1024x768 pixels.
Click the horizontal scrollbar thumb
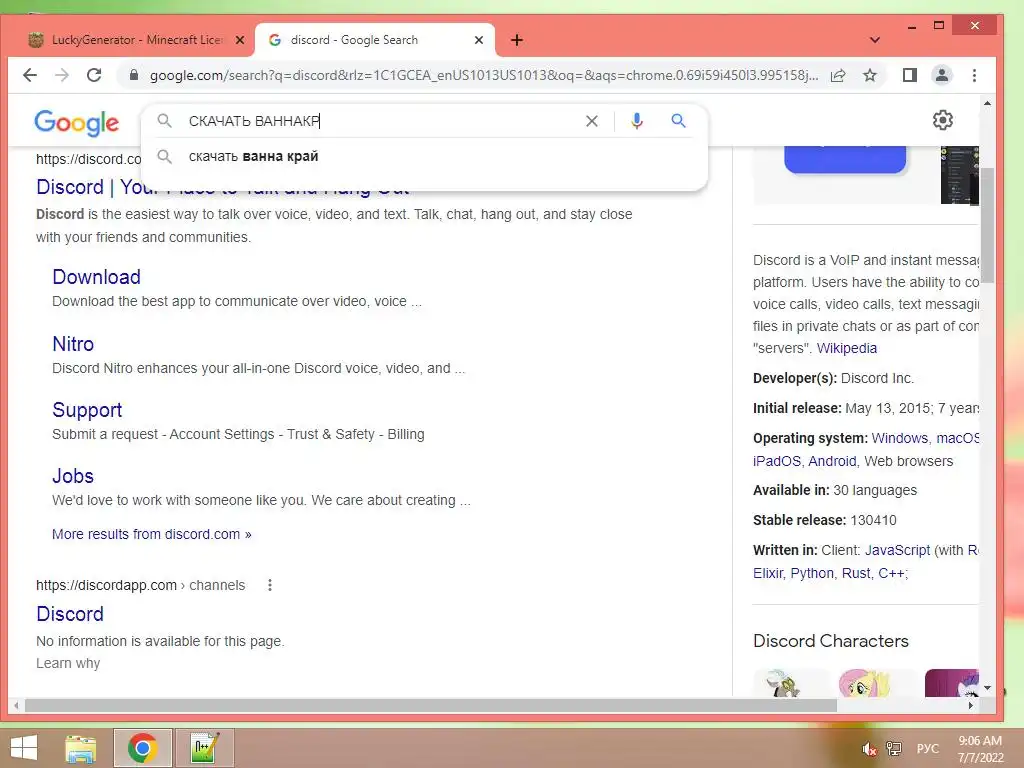click(x=430, y=705)
